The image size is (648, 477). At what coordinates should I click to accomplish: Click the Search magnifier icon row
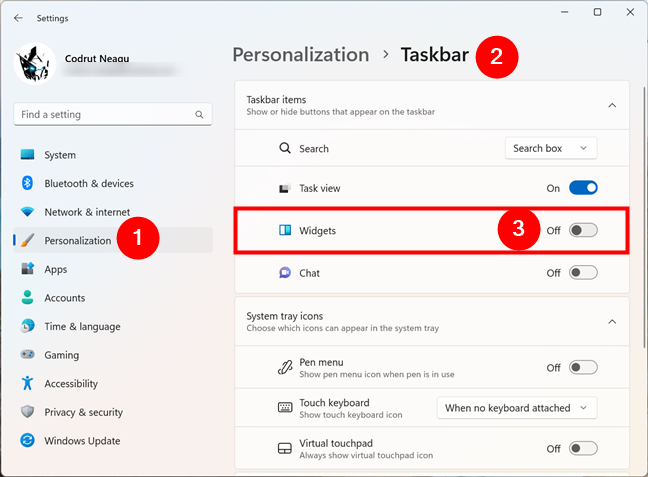pyautogui.click(x=285, y=148)
